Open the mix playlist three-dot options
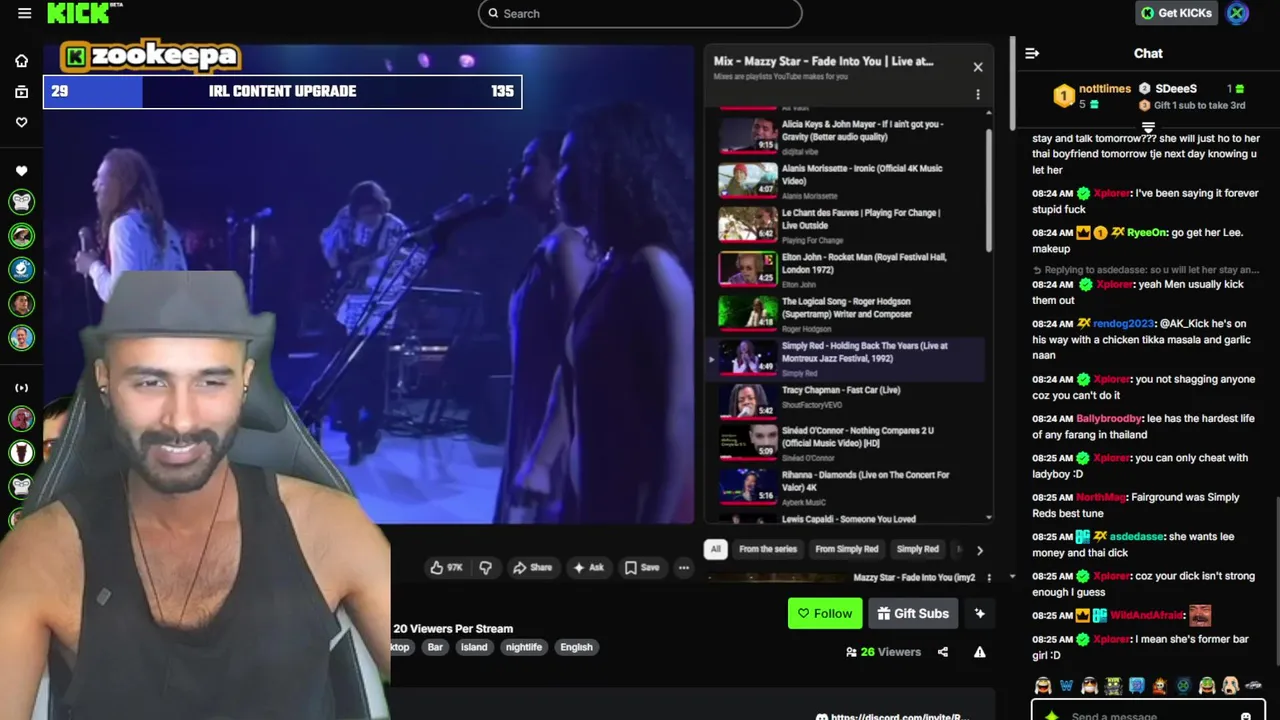Screen dimensions: 1280x720 coord(978,95)
